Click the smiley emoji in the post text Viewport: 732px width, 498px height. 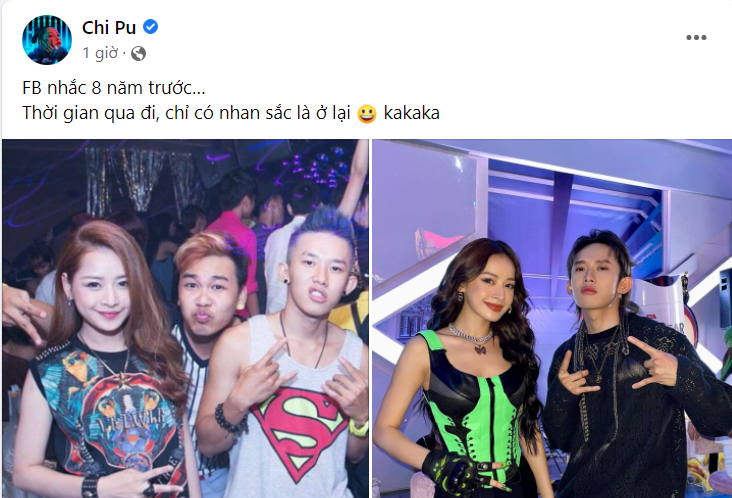click(x=366, y=113)
